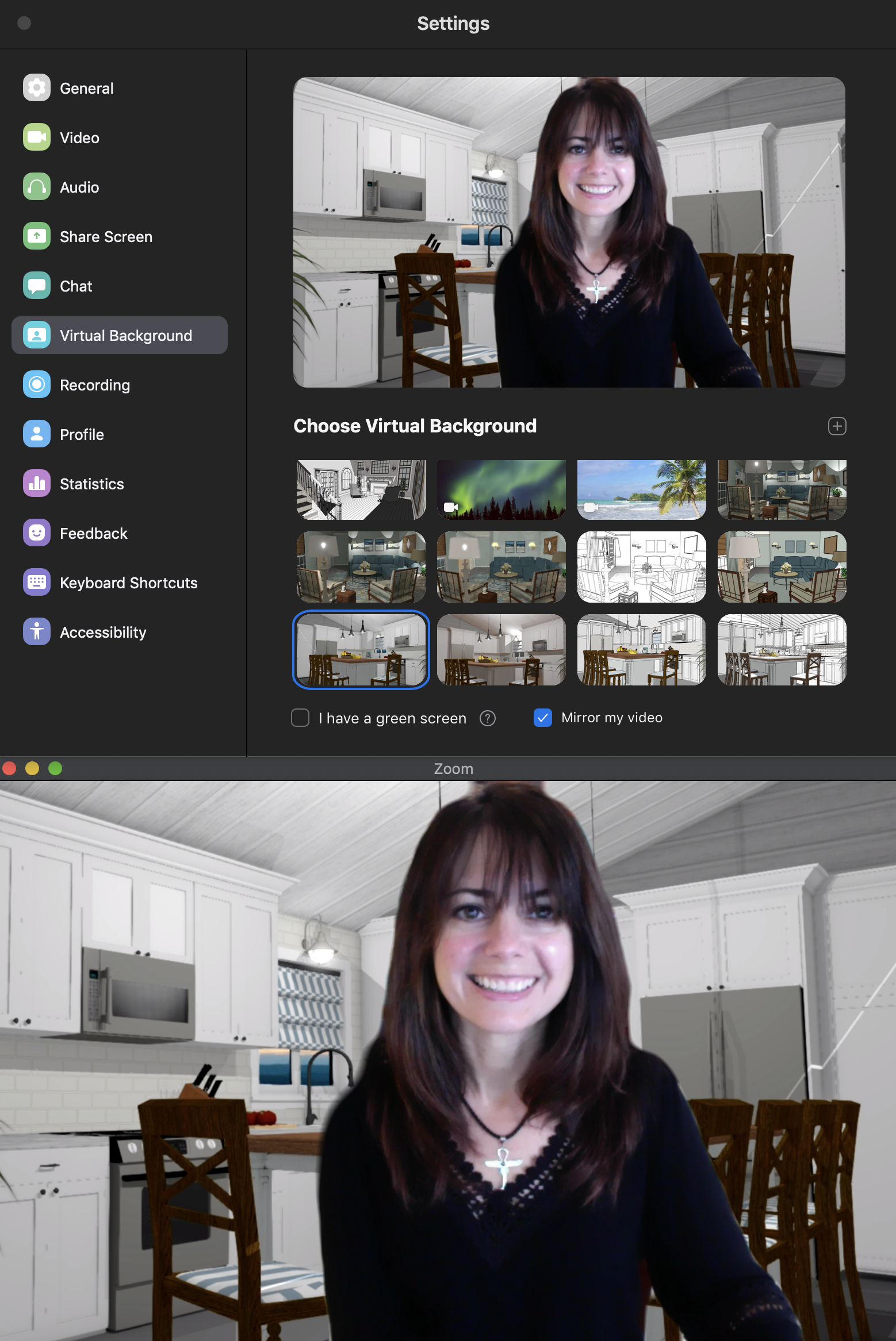
Task: Minimize the Zoom window with yellow button
Action: coord(32,768)
